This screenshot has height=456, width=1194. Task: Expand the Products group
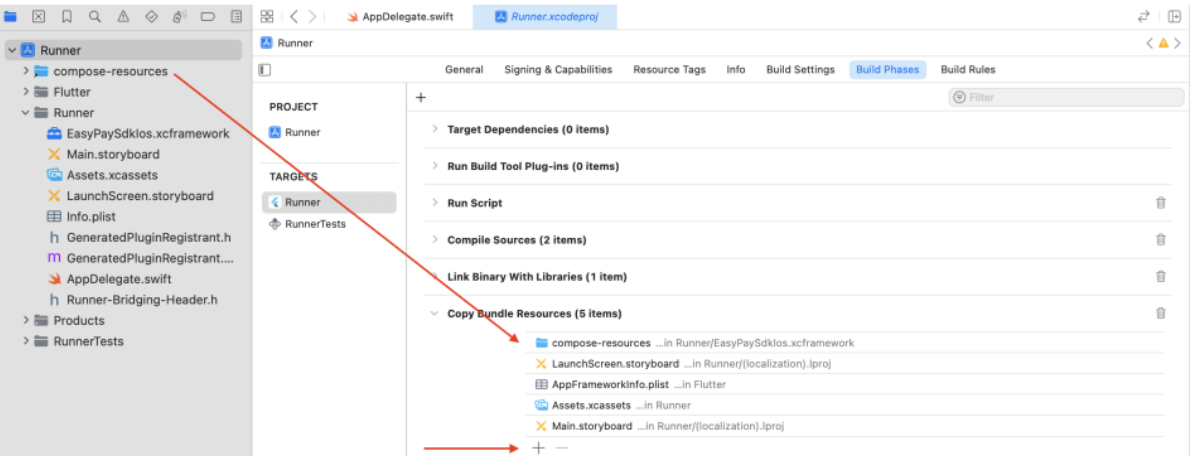[25, 320]
